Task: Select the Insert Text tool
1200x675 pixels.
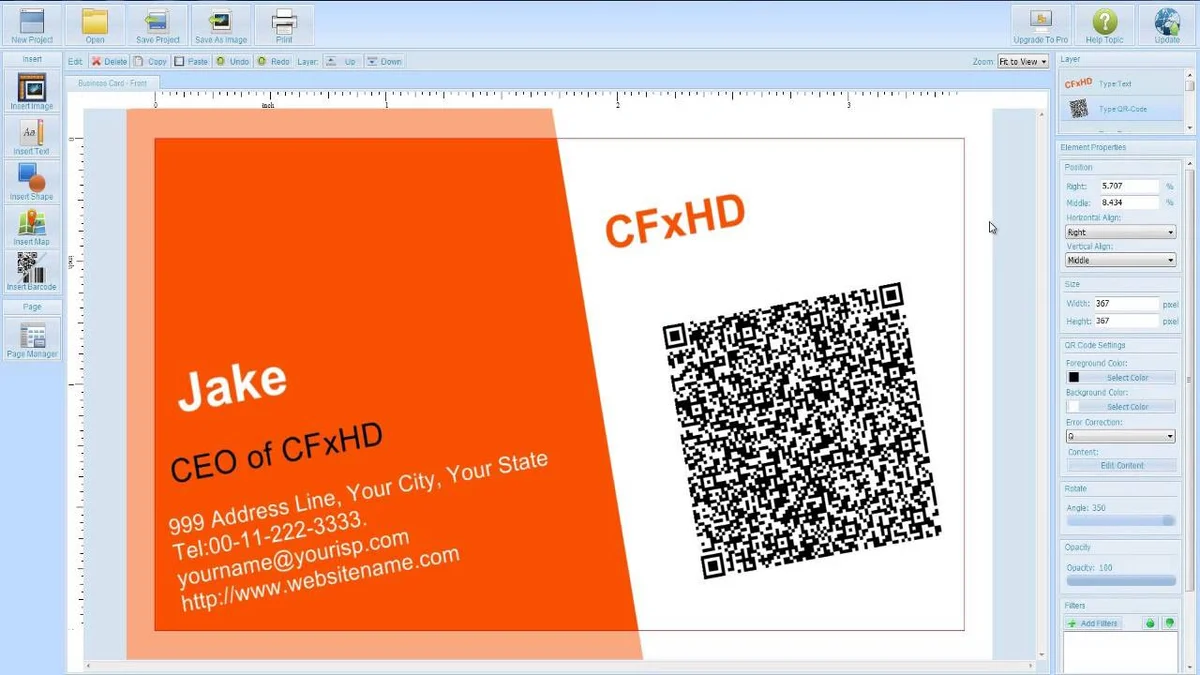Action: [x=32, y=136]
